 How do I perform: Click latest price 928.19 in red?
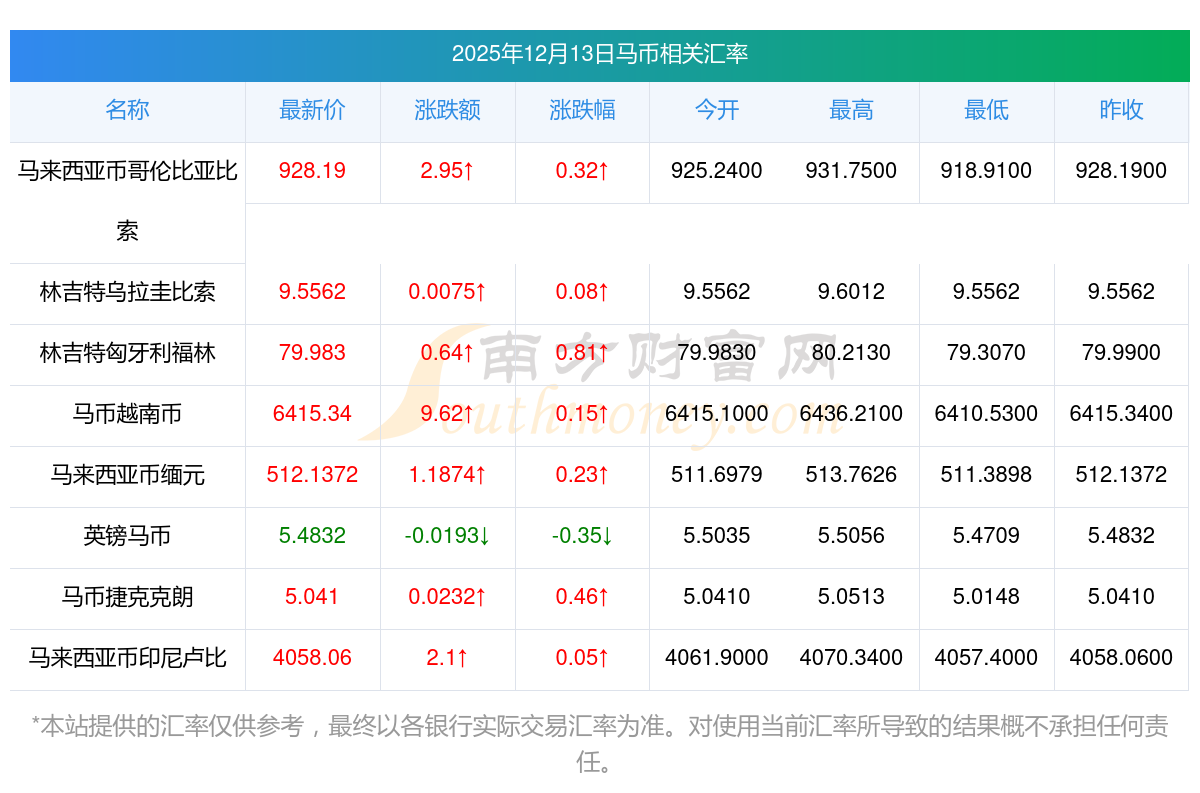[x=312, y=171]
